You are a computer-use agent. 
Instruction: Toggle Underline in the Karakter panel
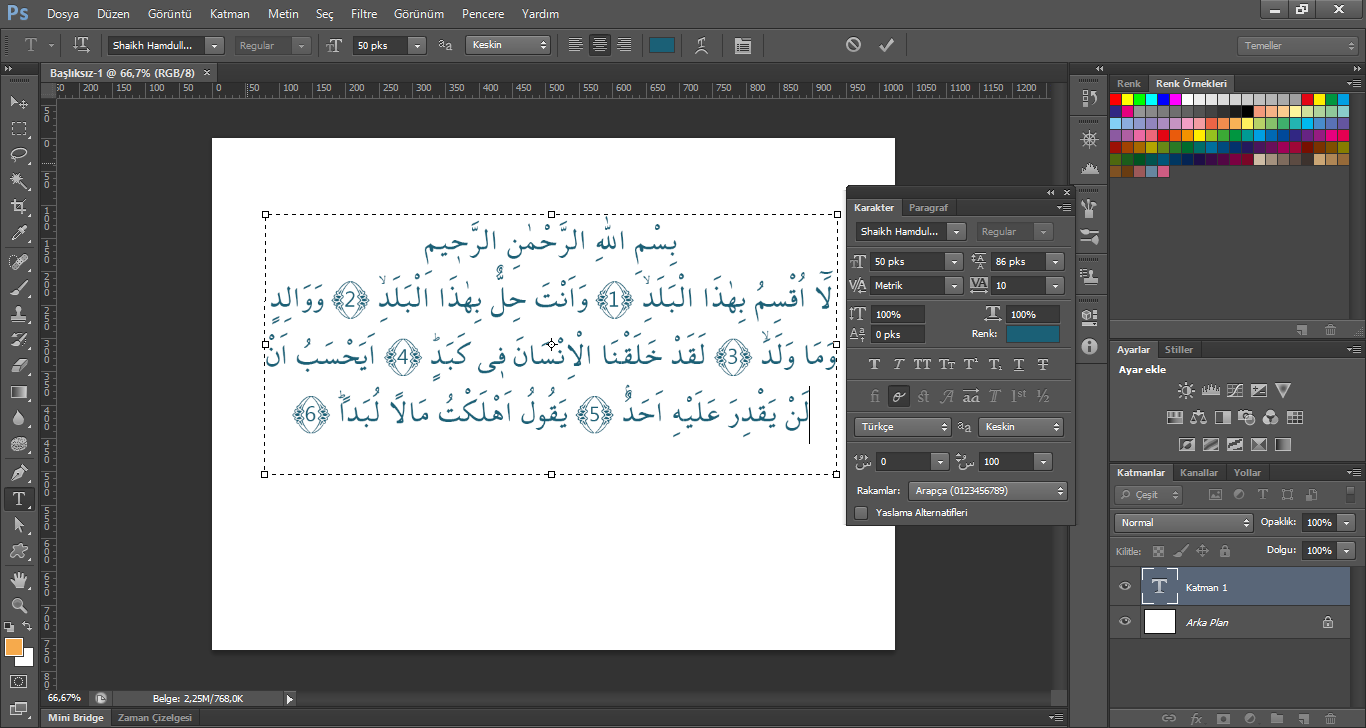pyautogui.click(x=1019, y=365)
